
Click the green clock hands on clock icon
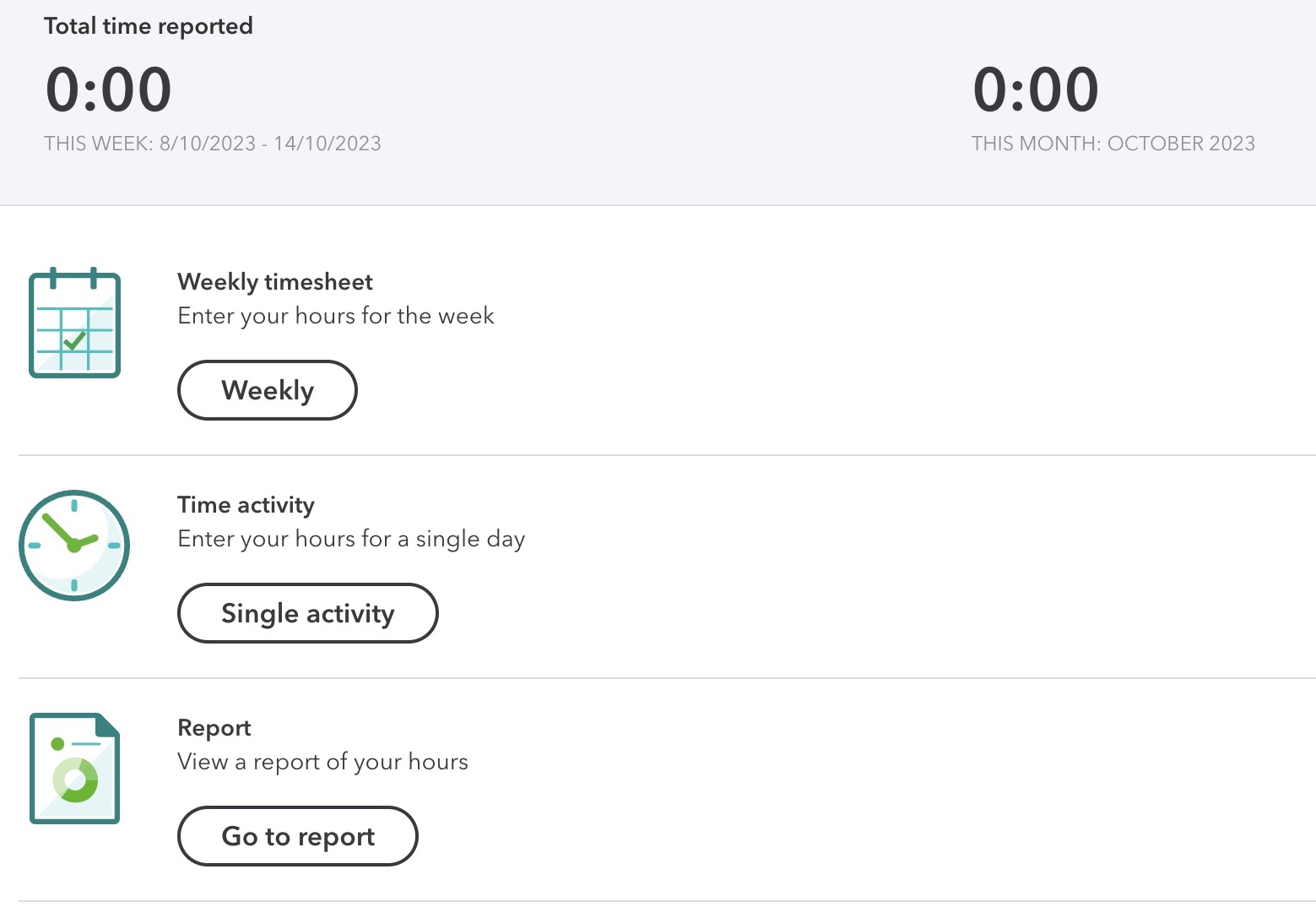click(70, 532)
